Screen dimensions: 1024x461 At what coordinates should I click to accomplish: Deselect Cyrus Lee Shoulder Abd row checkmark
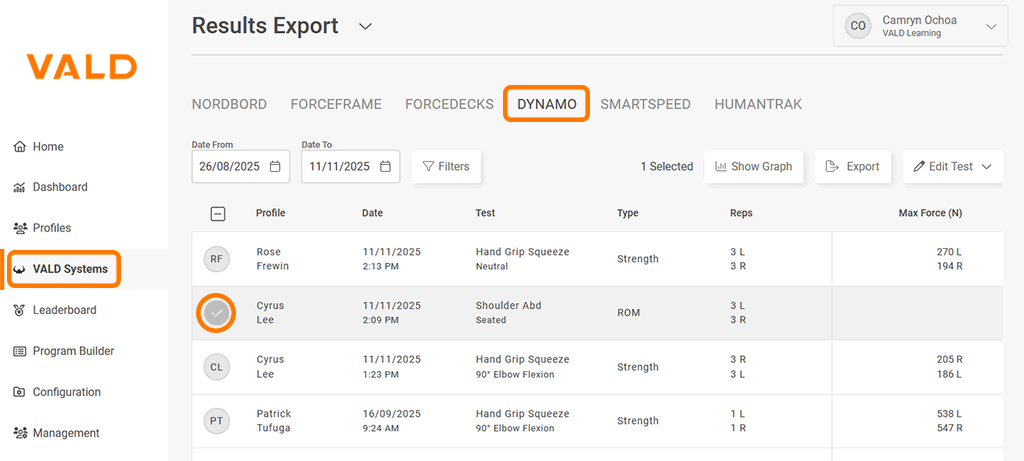coord(217,313)
